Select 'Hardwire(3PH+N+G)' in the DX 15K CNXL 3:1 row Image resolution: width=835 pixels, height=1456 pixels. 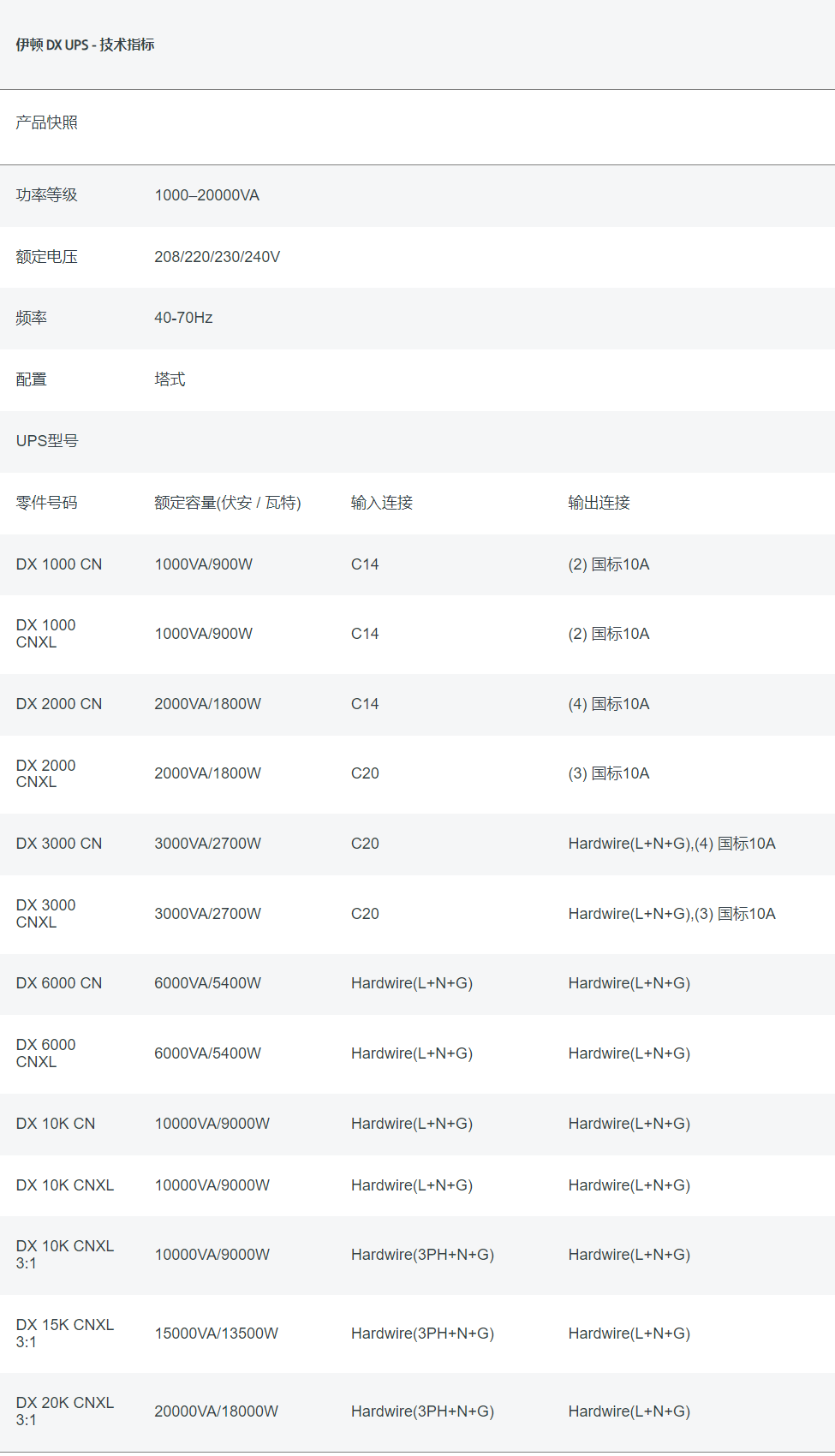coord(423,1334)
